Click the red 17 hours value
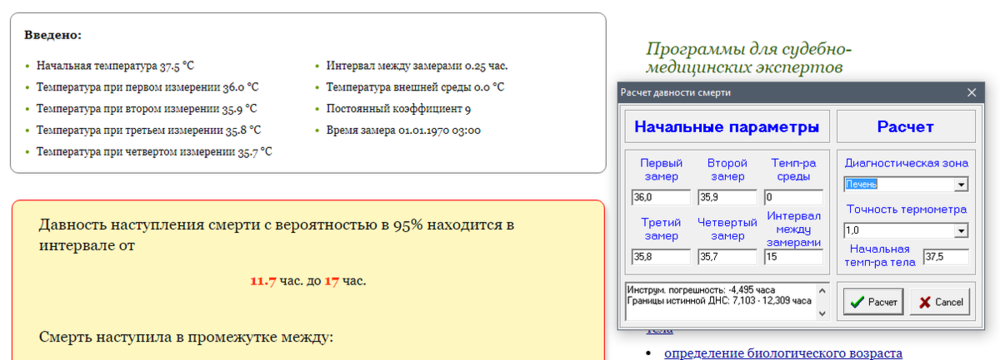1000x360 pixels. 332,281
